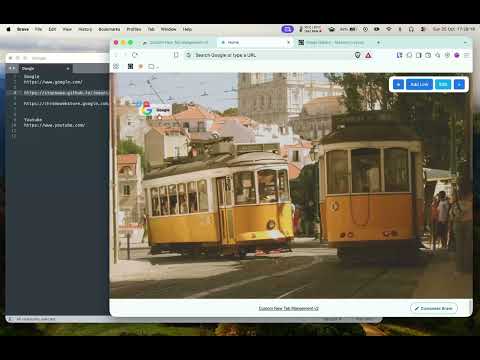
Task: Click the Edit button
Action: point(443,84)
